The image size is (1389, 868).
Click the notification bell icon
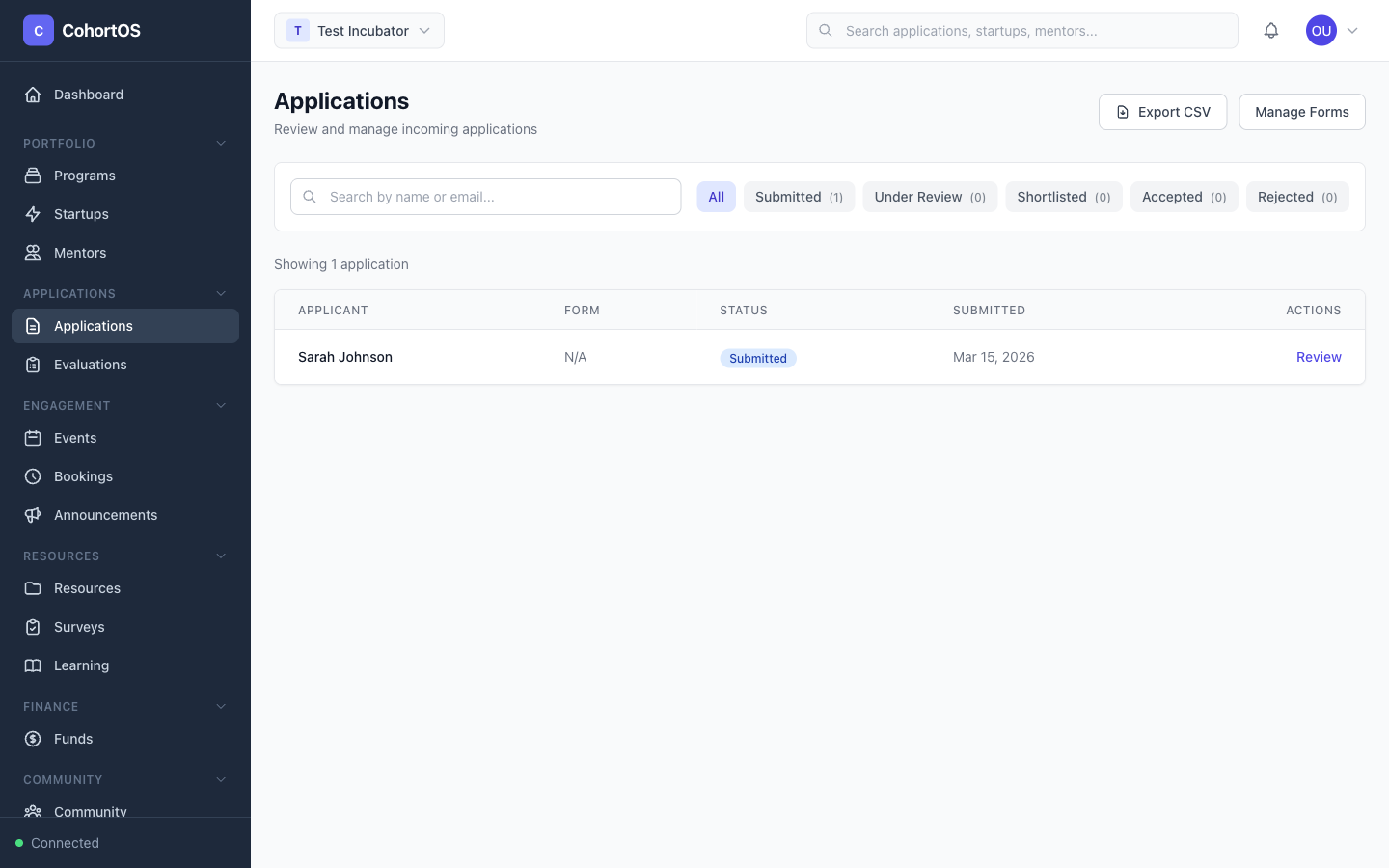[1271, 30]
